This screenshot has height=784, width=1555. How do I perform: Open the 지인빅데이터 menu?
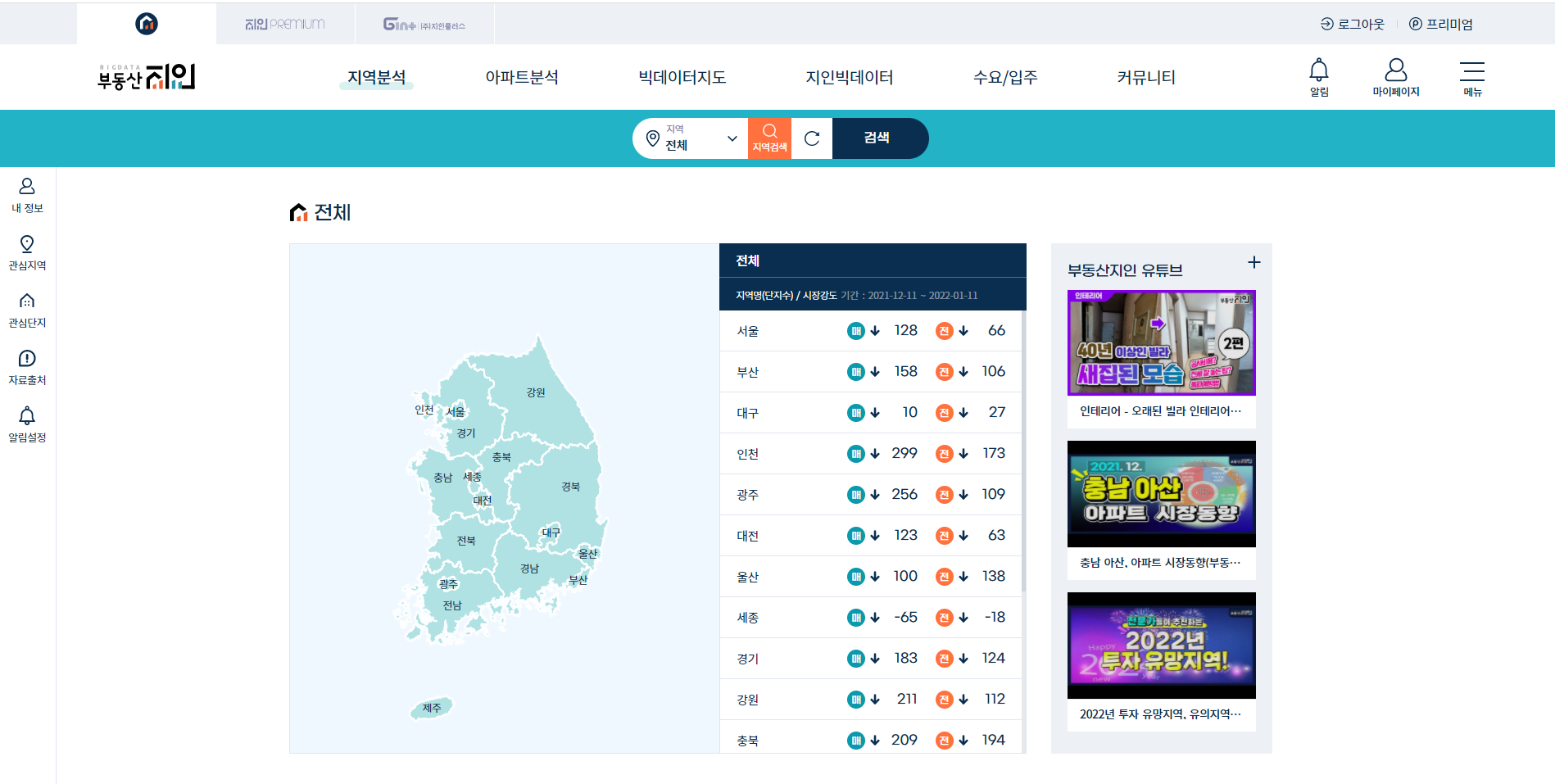point(850,77)
